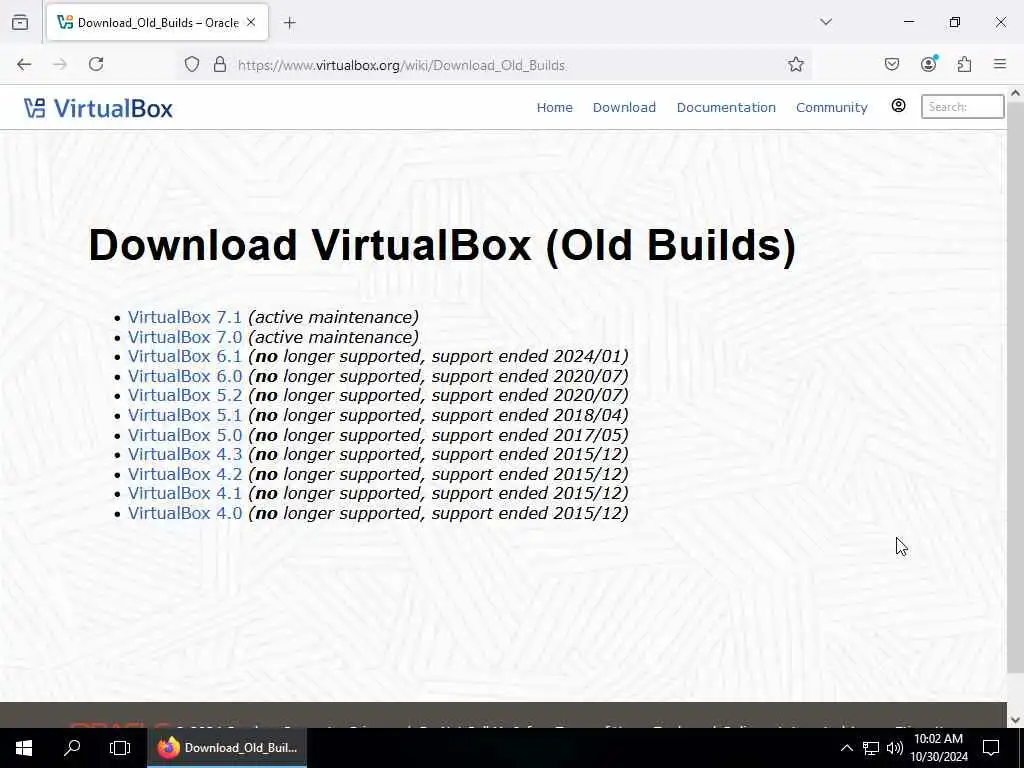Open the Windows Start menu
The image size is (1024, 768).
24,748
